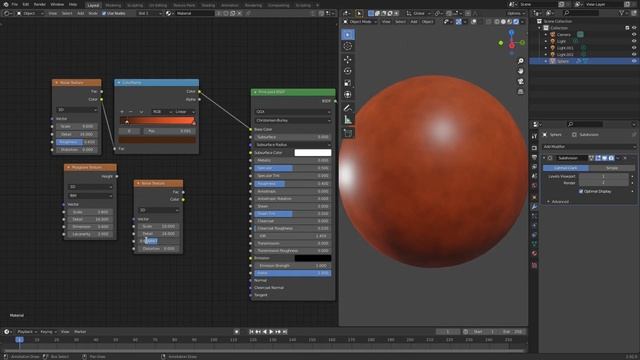Hide the Sphere object via eye icon
The width and height of the screenshot is (640, 360).
click(x=634, y=61)
